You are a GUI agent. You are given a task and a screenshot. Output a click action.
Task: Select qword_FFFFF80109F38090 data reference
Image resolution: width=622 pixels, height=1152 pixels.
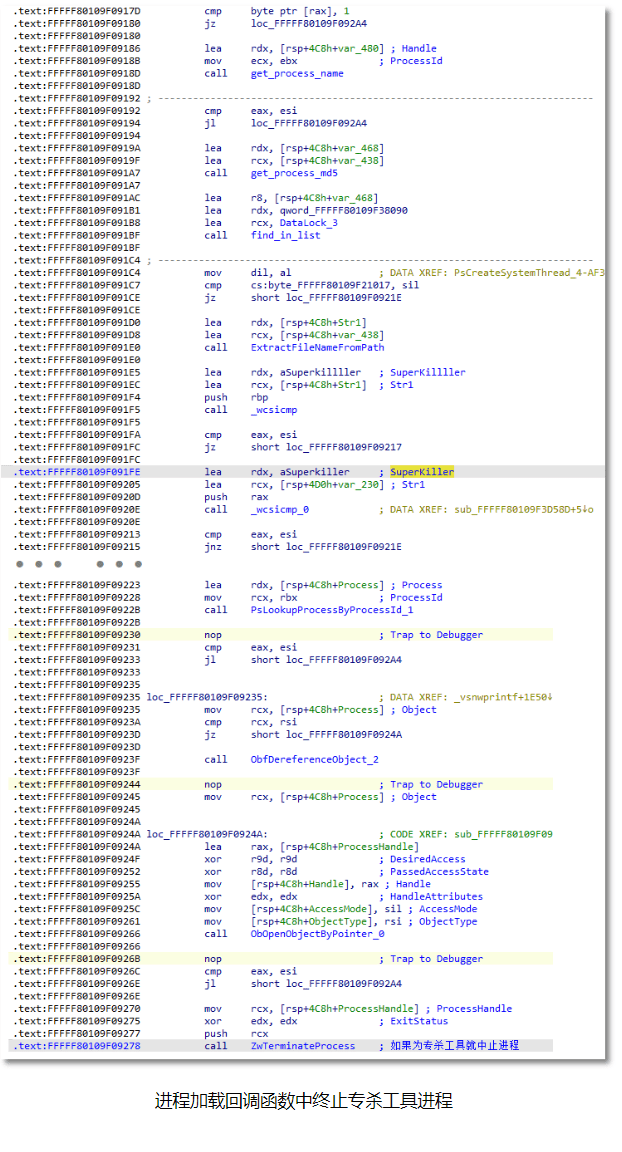point(344,211)
